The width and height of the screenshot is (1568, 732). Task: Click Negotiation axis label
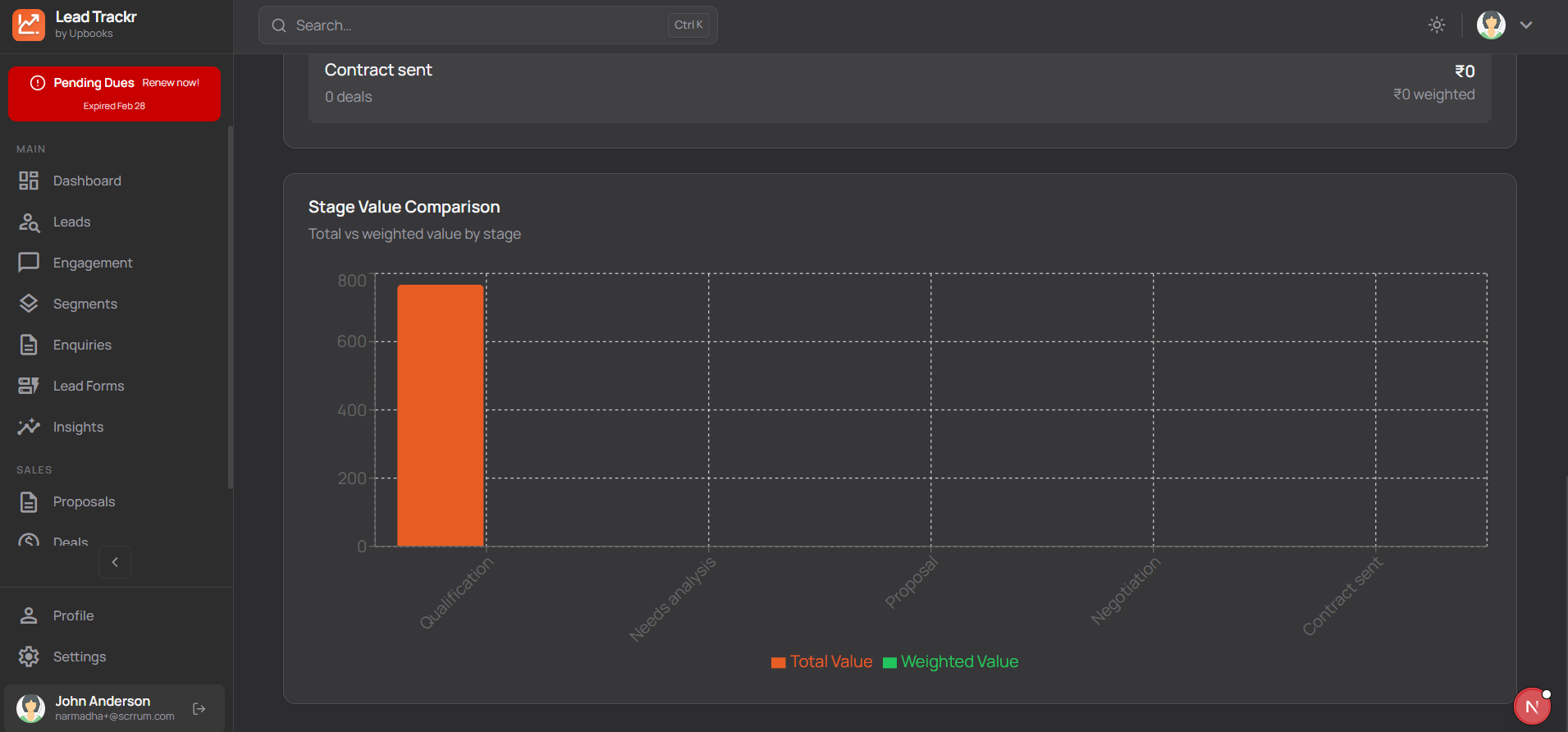pos(1126,591)
